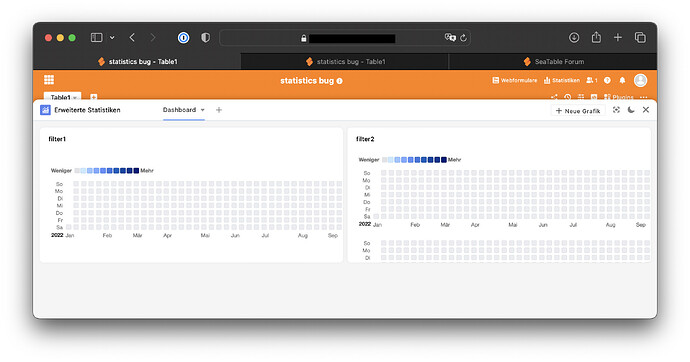Toggle the Safari sidebar icon

tap(96, 38)
